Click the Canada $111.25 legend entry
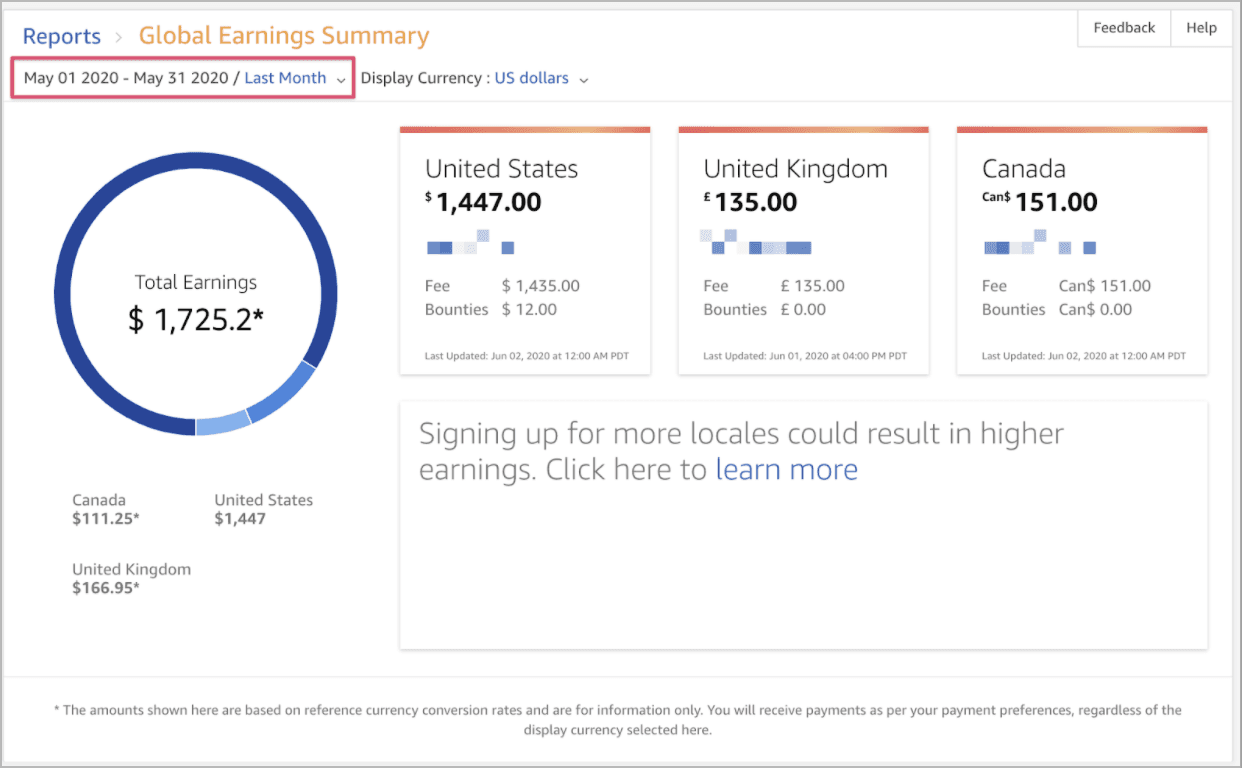Image resolution: width=1242 pixels, height=768 pixels. click(106, 509)
